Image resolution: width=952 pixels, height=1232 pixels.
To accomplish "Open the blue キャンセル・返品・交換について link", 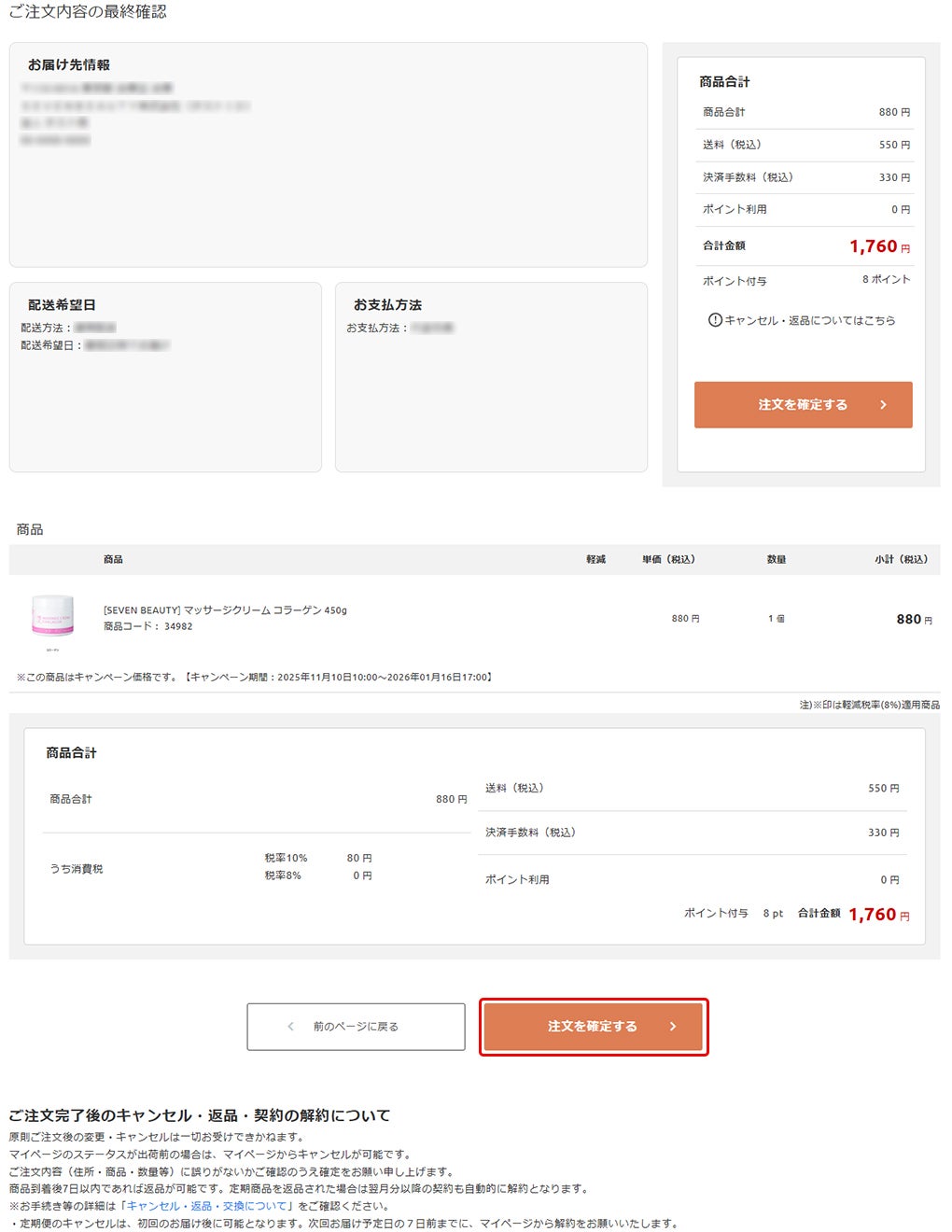I will [207, 1206].
